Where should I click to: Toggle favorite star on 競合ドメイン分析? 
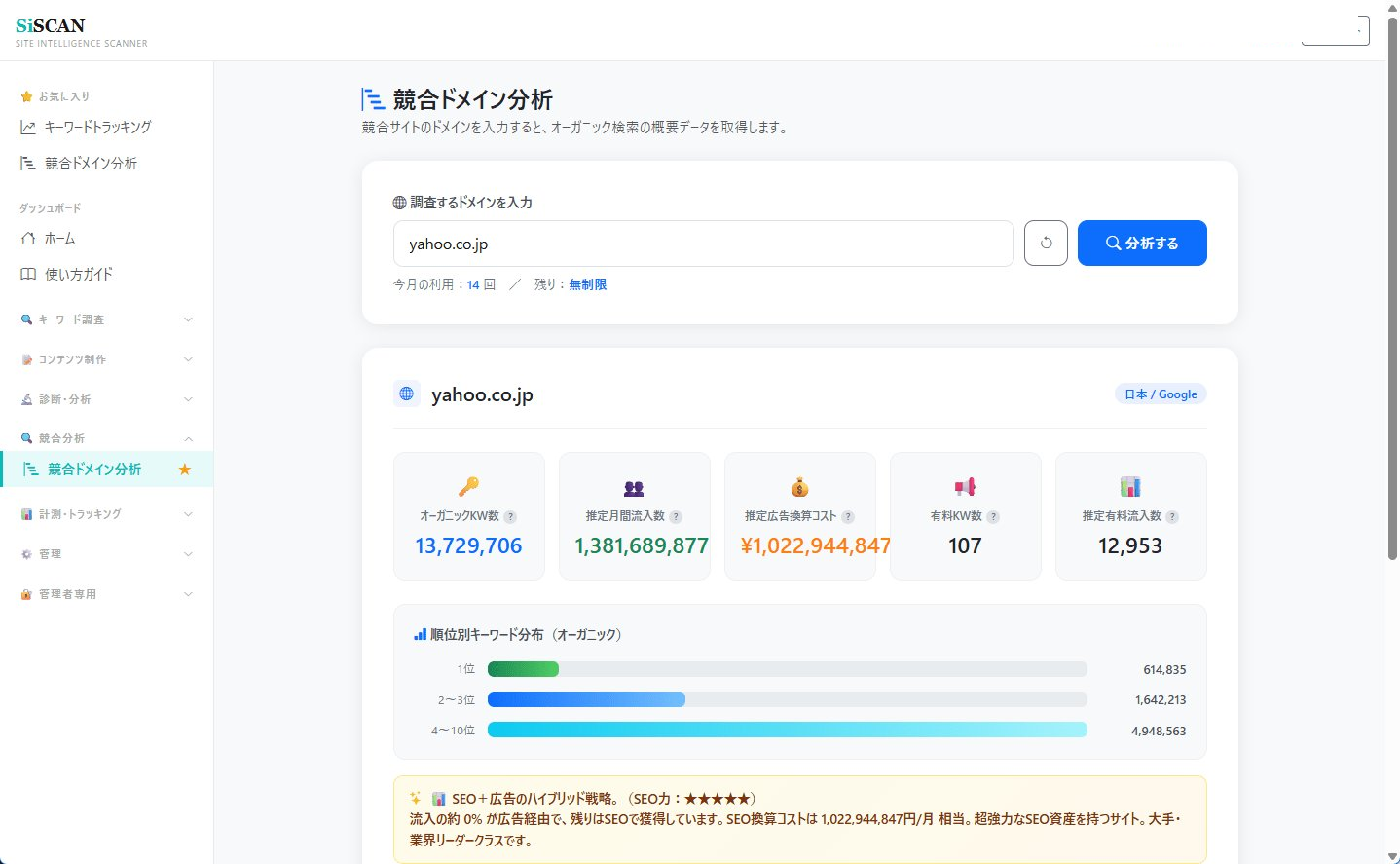(x=185, y=470)
